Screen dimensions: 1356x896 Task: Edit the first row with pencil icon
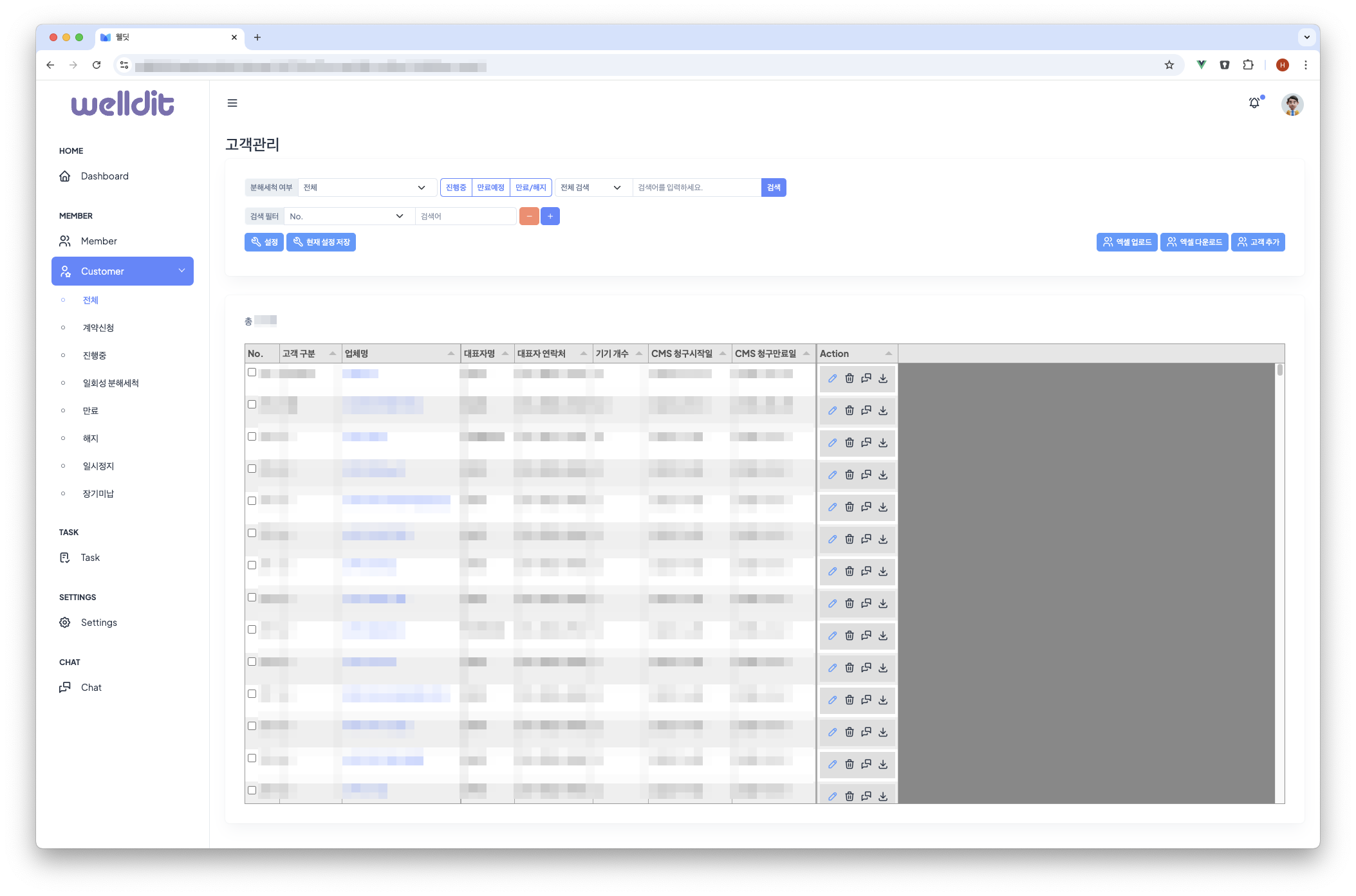832,378
